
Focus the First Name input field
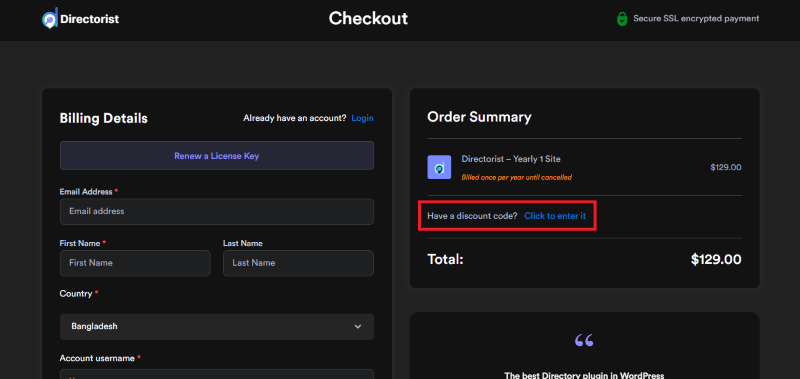click(x=135, y=263)
